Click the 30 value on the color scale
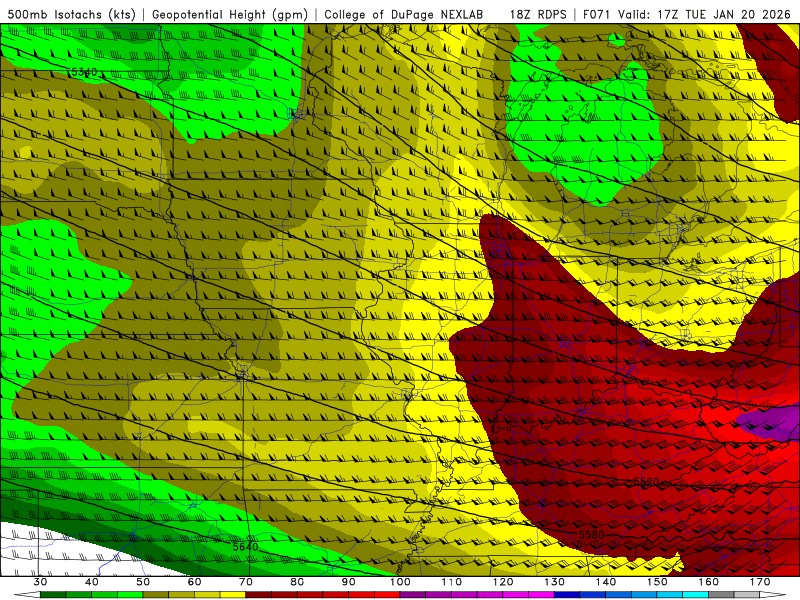The height and width of the screenshot is (600, 800). 40,582
